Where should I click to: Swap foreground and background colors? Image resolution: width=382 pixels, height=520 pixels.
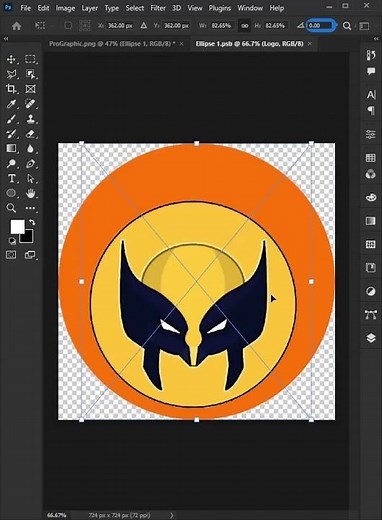32,222
